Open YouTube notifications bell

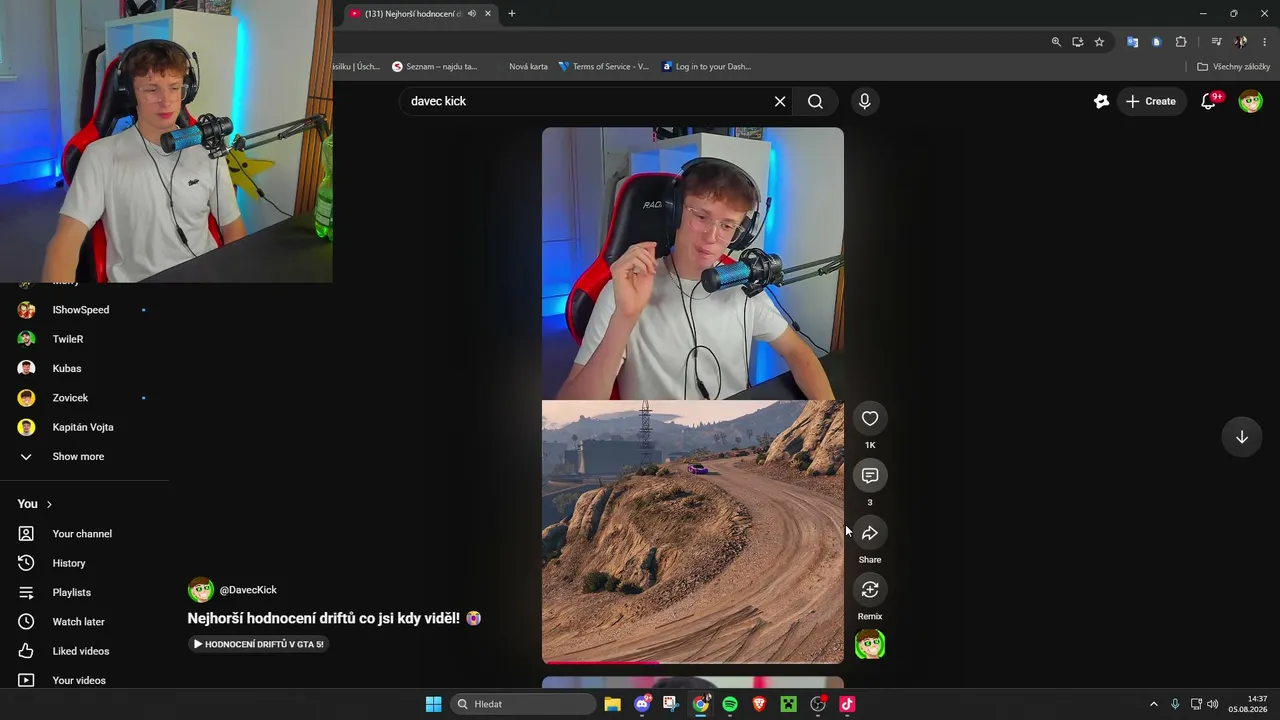1209,101
